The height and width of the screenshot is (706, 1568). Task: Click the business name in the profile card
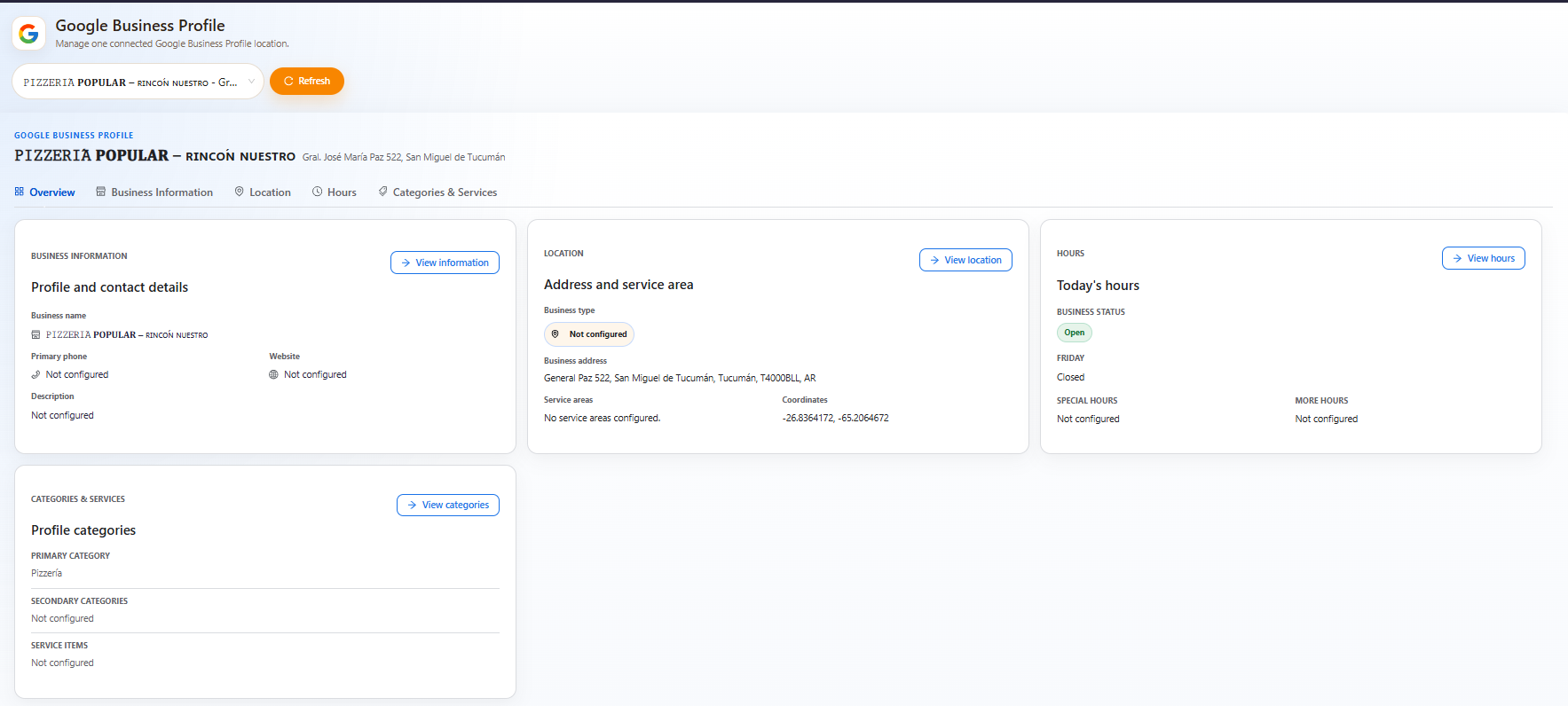(127, 335)
